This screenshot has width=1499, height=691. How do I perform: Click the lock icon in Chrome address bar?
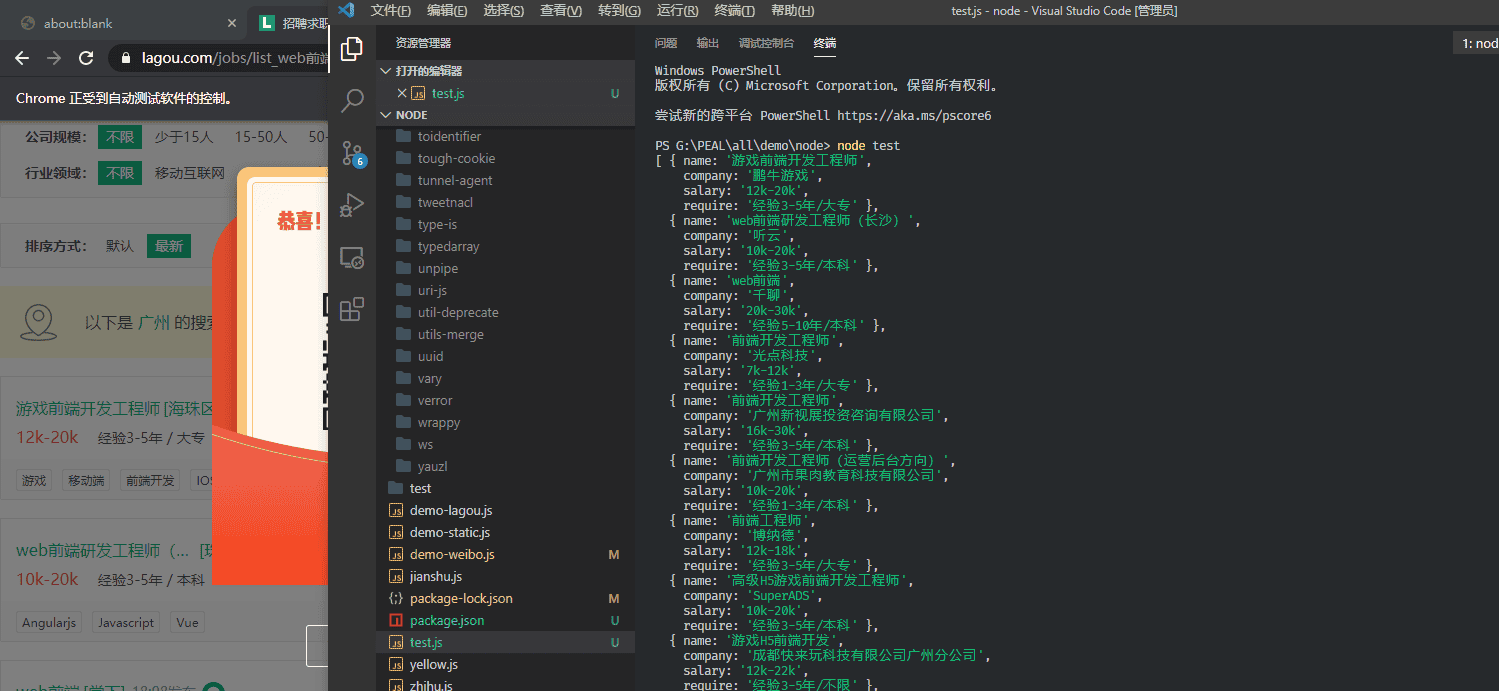[126, 58]
